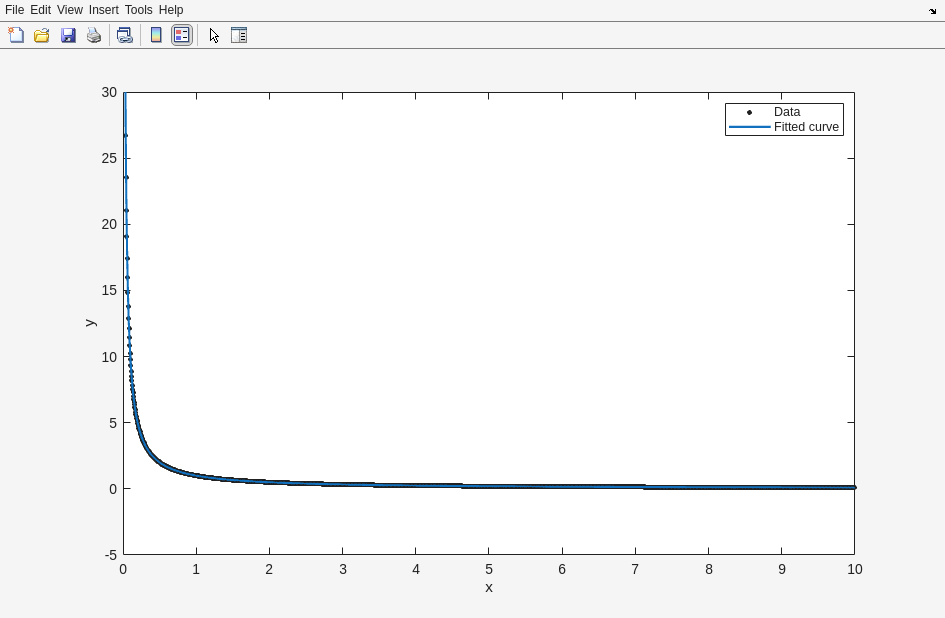Print the figure using the printer icon

(94, 35)
